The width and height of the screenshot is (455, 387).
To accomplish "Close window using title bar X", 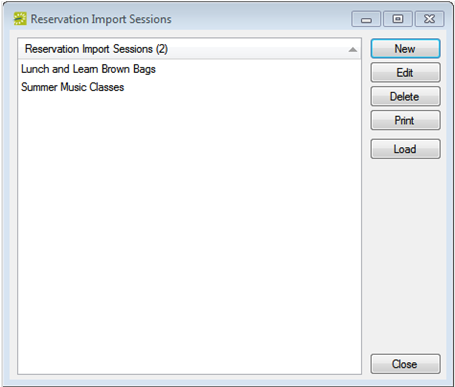I will (x=429, y=19).
